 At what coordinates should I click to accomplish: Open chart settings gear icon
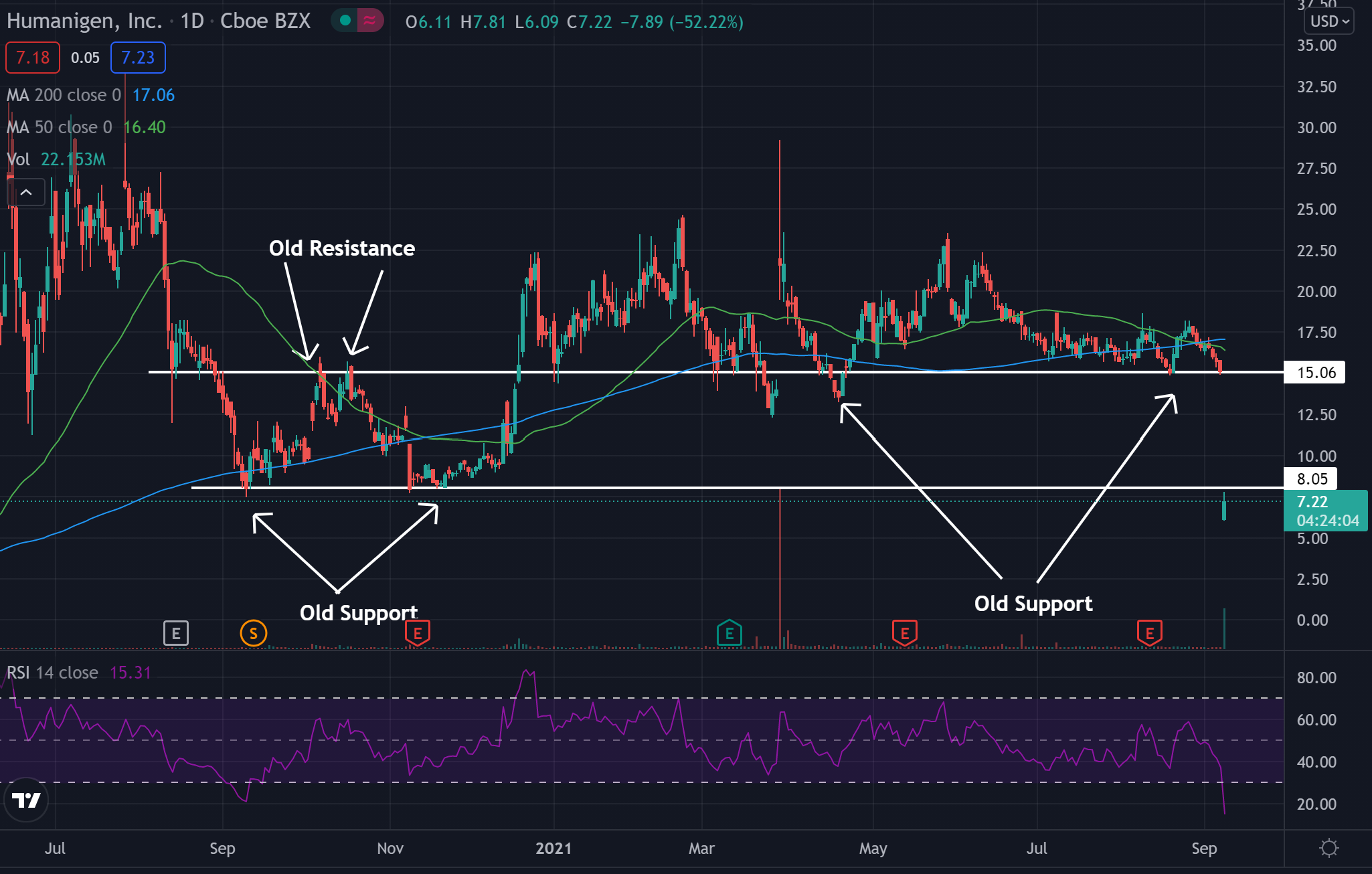coord(1328,849)
